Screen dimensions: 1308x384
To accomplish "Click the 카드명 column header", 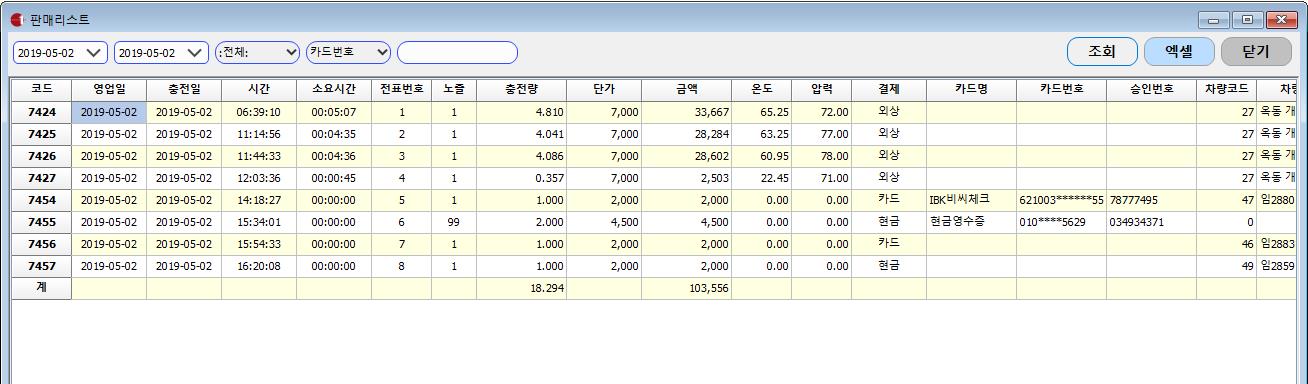I will (972, 89).
